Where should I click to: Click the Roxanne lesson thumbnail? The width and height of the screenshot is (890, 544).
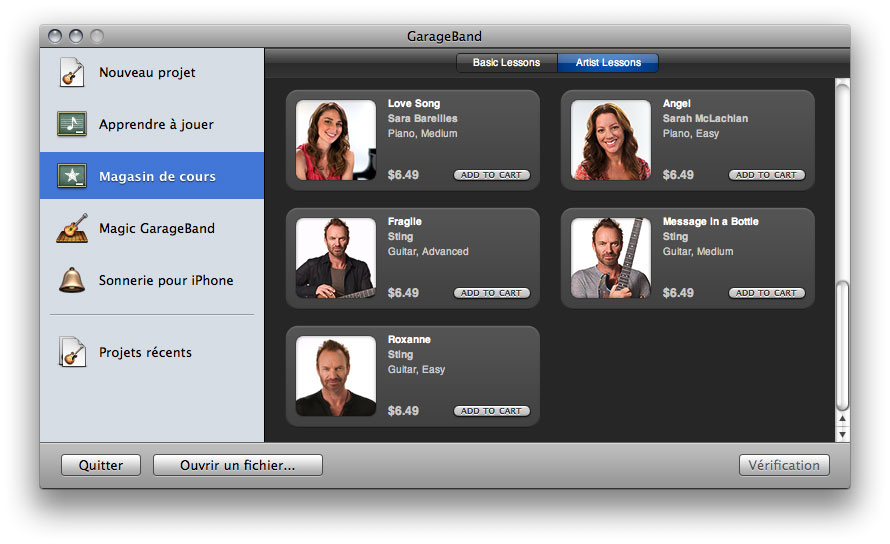(336, 376)
